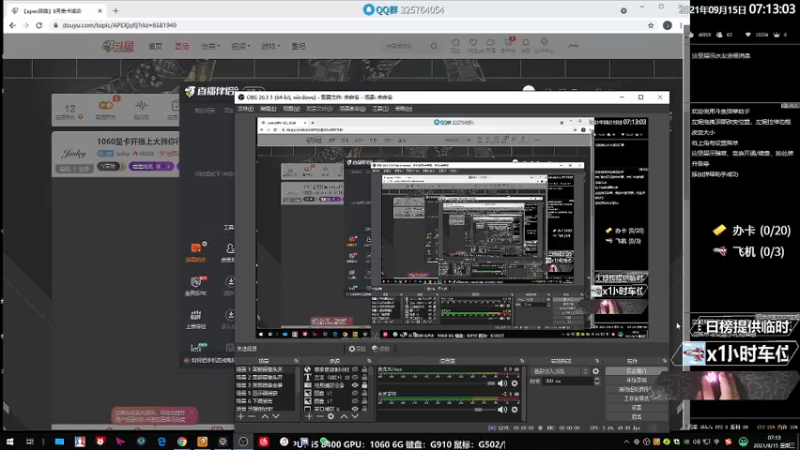The width and height of the screenshot is (800, 450).
Task: Add a new source with plus icon
Action: [309, 416]
